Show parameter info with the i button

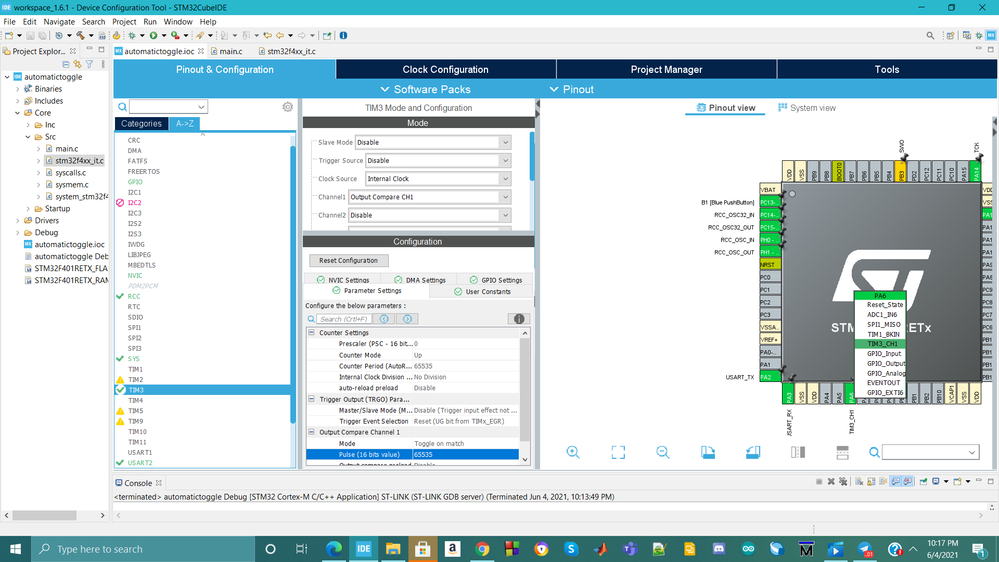point(519,319)
